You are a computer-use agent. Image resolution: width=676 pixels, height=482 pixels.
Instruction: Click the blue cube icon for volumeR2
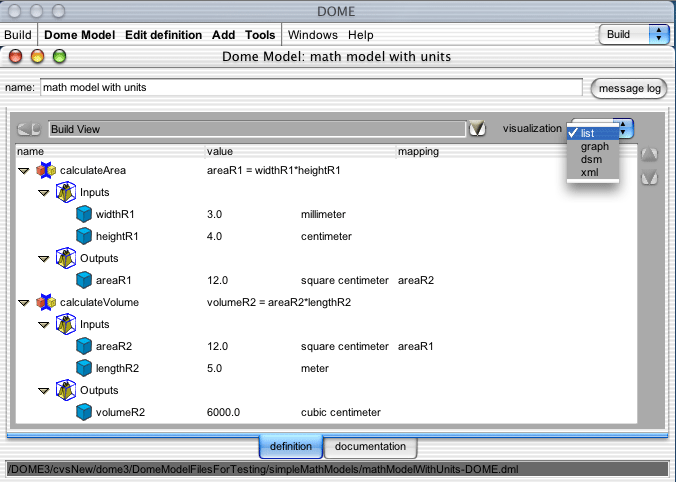pyautogui.click(x=84, y=412)
